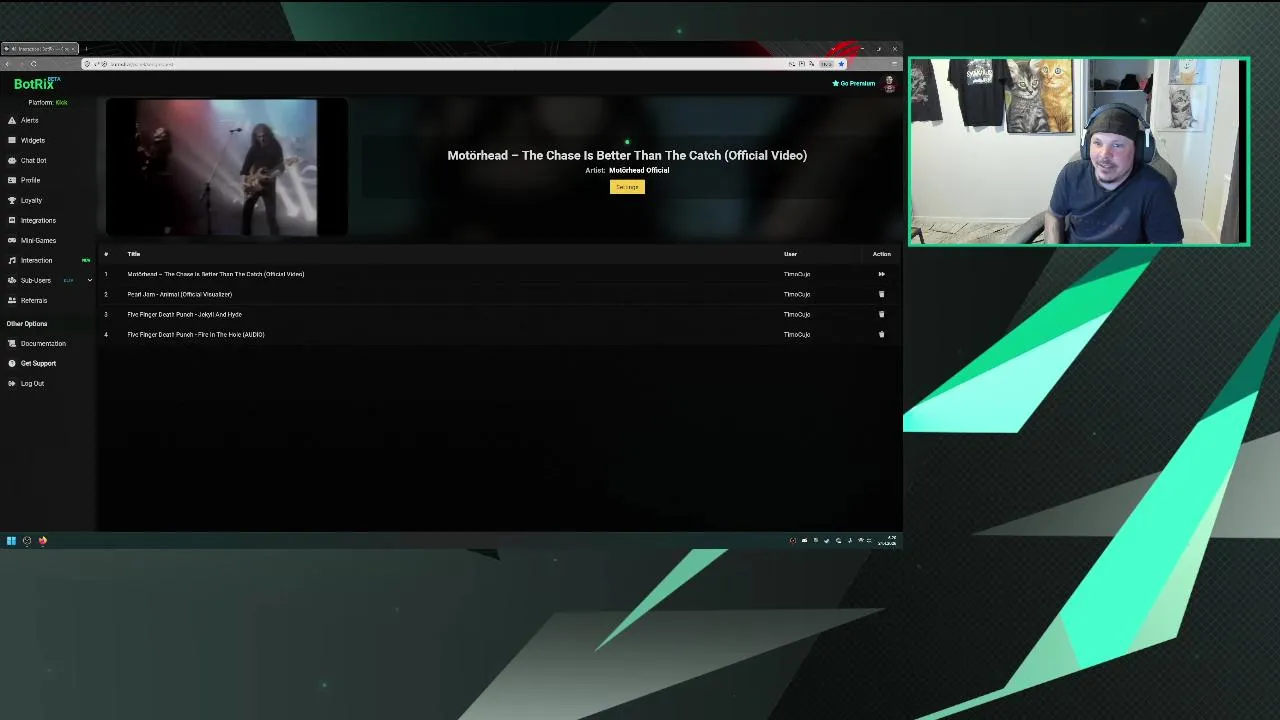Open the Profile sidebar item

31,180
